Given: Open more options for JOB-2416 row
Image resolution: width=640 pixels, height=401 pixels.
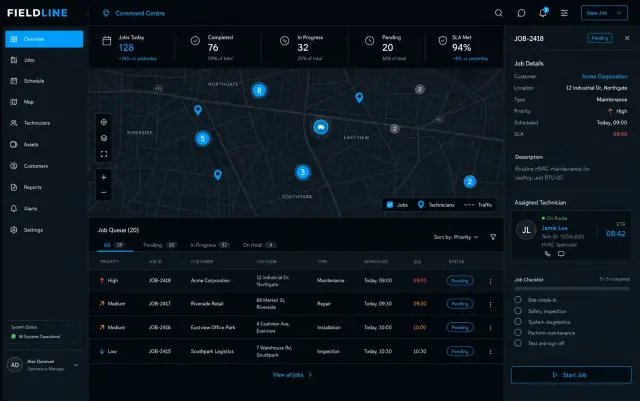Looking at the screenshot, I should click(x=490, y=328).
